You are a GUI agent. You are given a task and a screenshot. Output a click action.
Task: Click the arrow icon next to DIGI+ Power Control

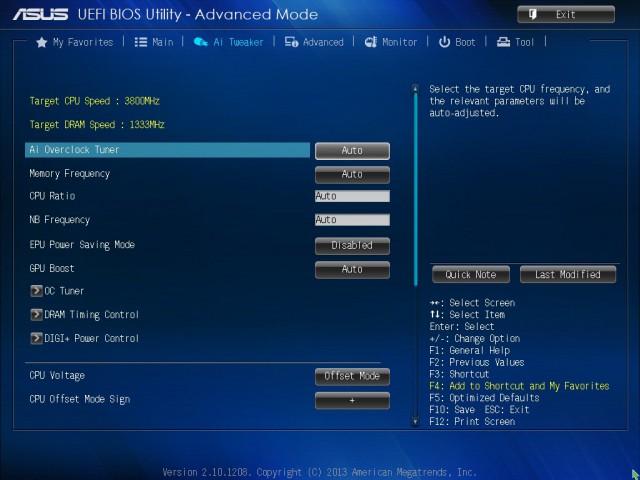click(x=36, y=338)
